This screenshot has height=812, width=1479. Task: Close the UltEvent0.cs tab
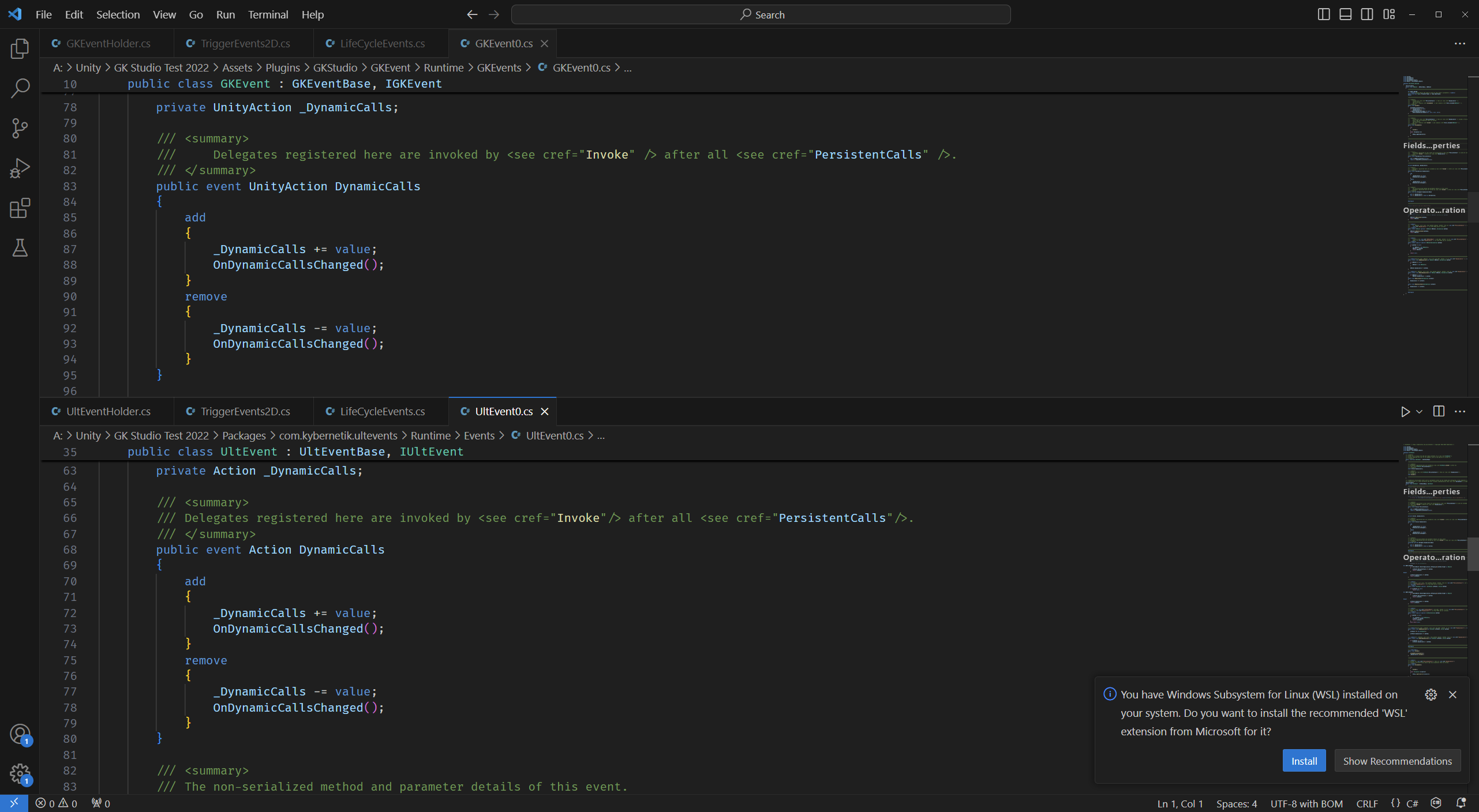click(x=544, y=411)
